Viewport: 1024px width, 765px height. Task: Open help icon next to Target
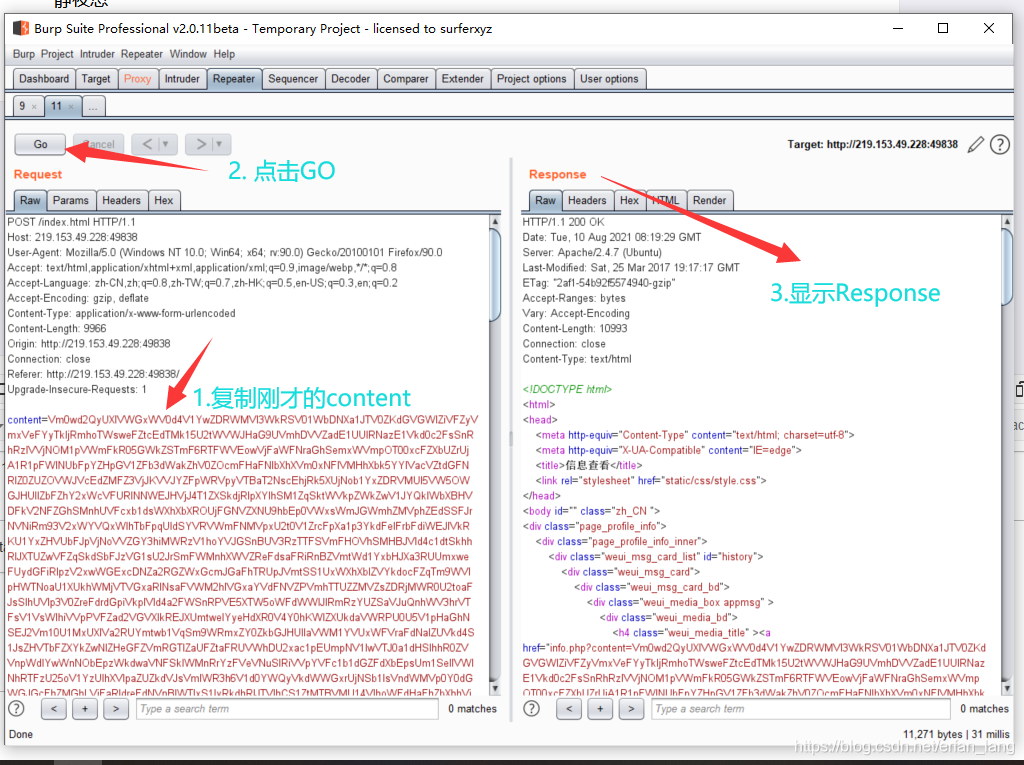pos(1000,144)
